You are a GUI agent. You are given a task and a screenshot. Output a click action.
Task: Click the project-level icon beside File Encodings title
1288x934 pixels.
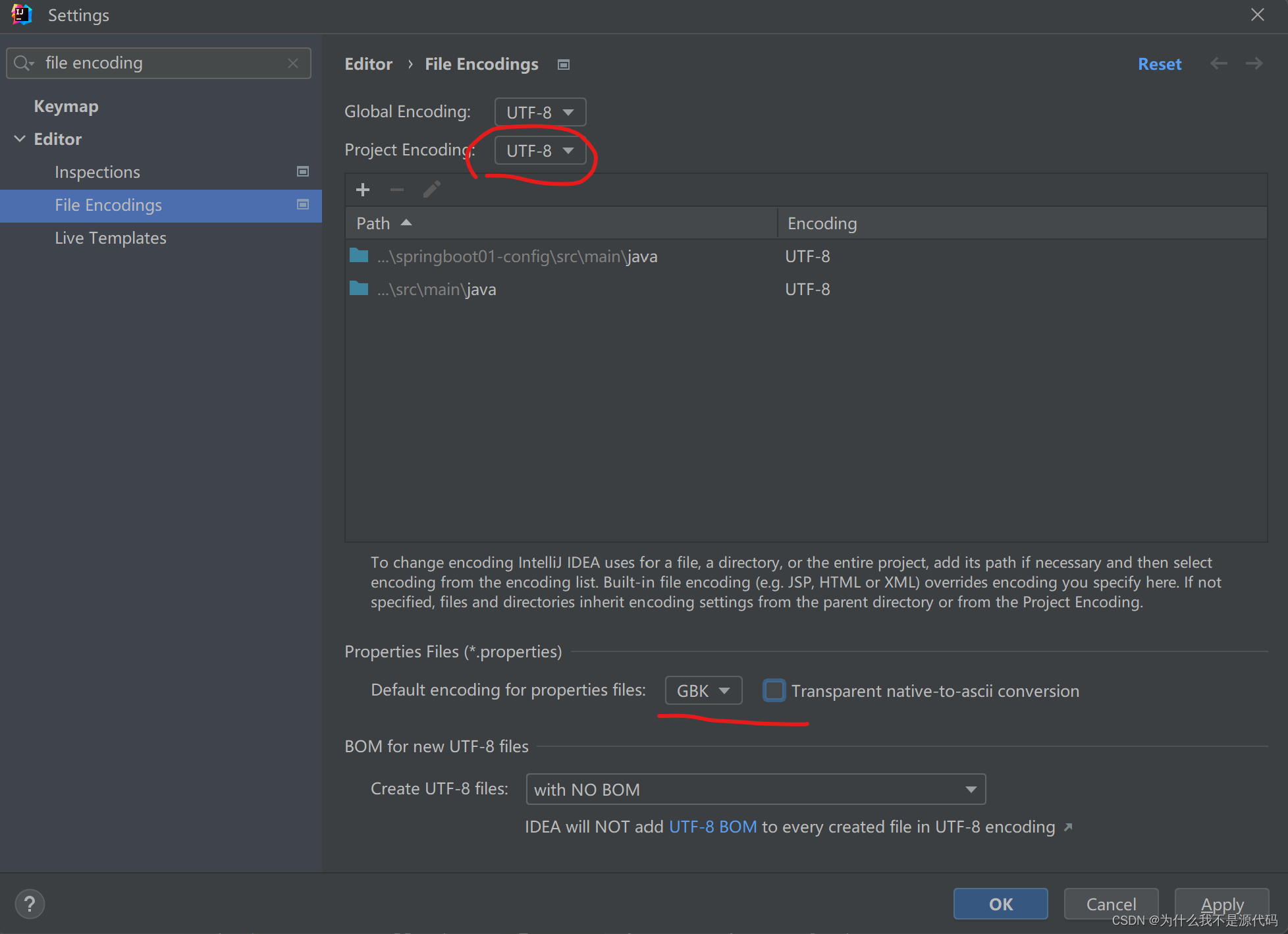click(x=564, y=65)
